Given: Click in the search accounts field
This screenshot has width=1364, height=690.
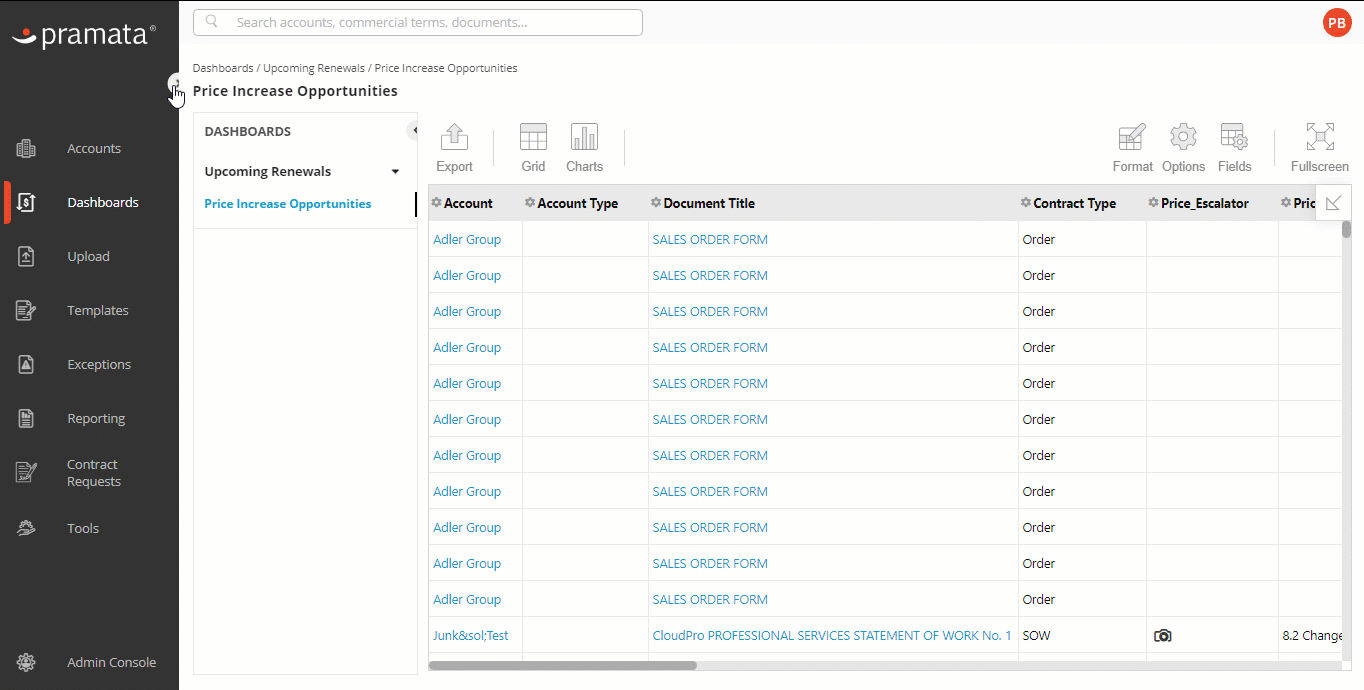Looking at the screenshot, I should coord(418,22).
